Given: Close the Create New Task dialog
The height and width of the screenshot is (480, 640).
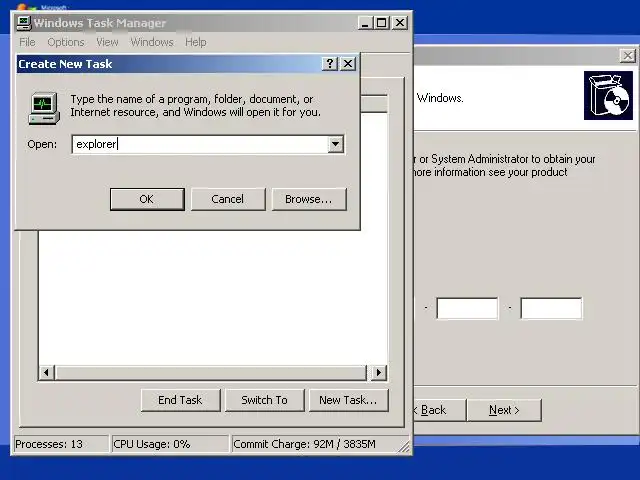Looking at the screenshot, I should click(x=348, y=64).
